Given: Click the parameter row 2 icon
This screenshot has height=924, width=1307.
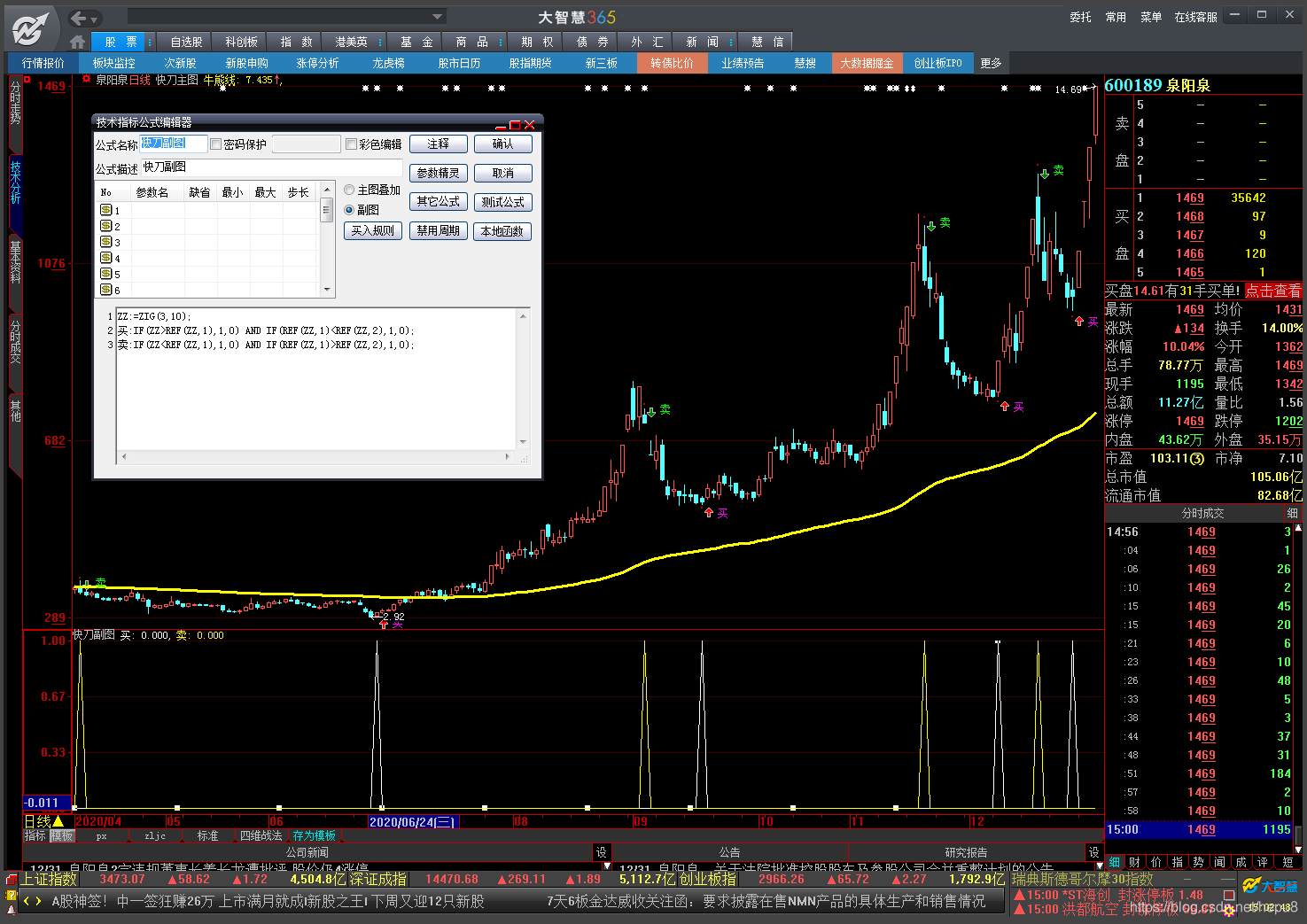Looking at the screenshot, I should [106, 226].
